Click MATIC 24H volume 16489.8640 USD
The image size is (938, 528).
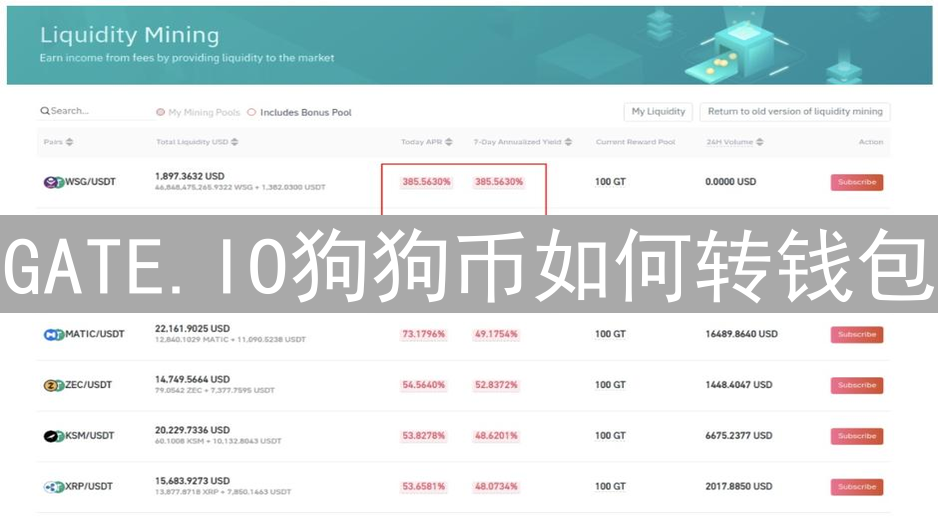tap(741, 334)
